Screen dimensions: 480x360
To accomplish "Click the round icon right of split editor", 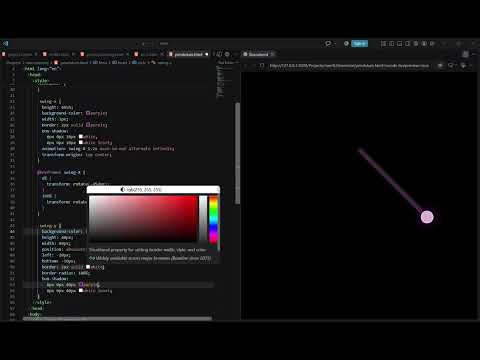I will point(227,54).
